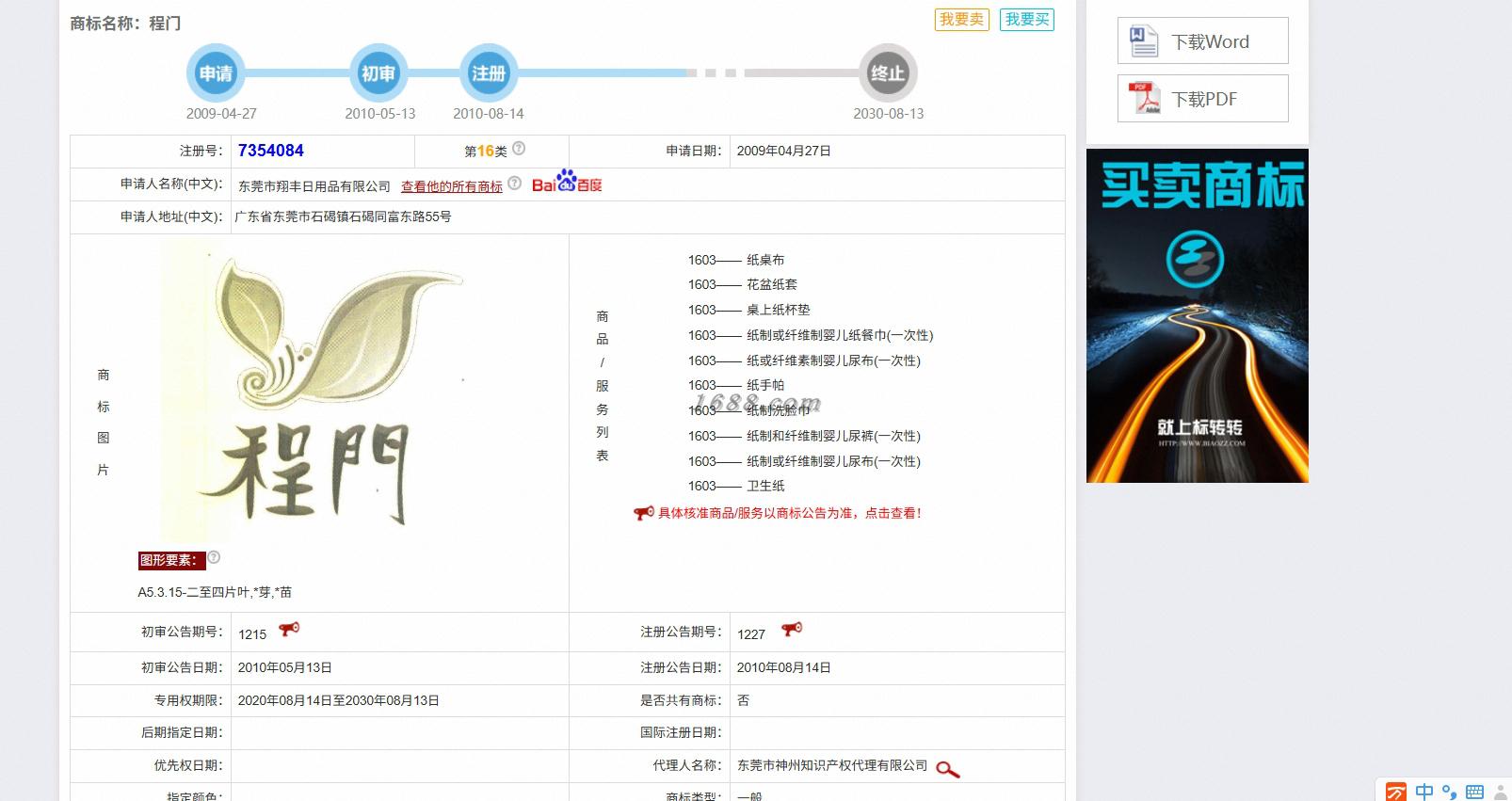
Task: Click the 商标名称：程门 heading
Action: pos(125,24)
